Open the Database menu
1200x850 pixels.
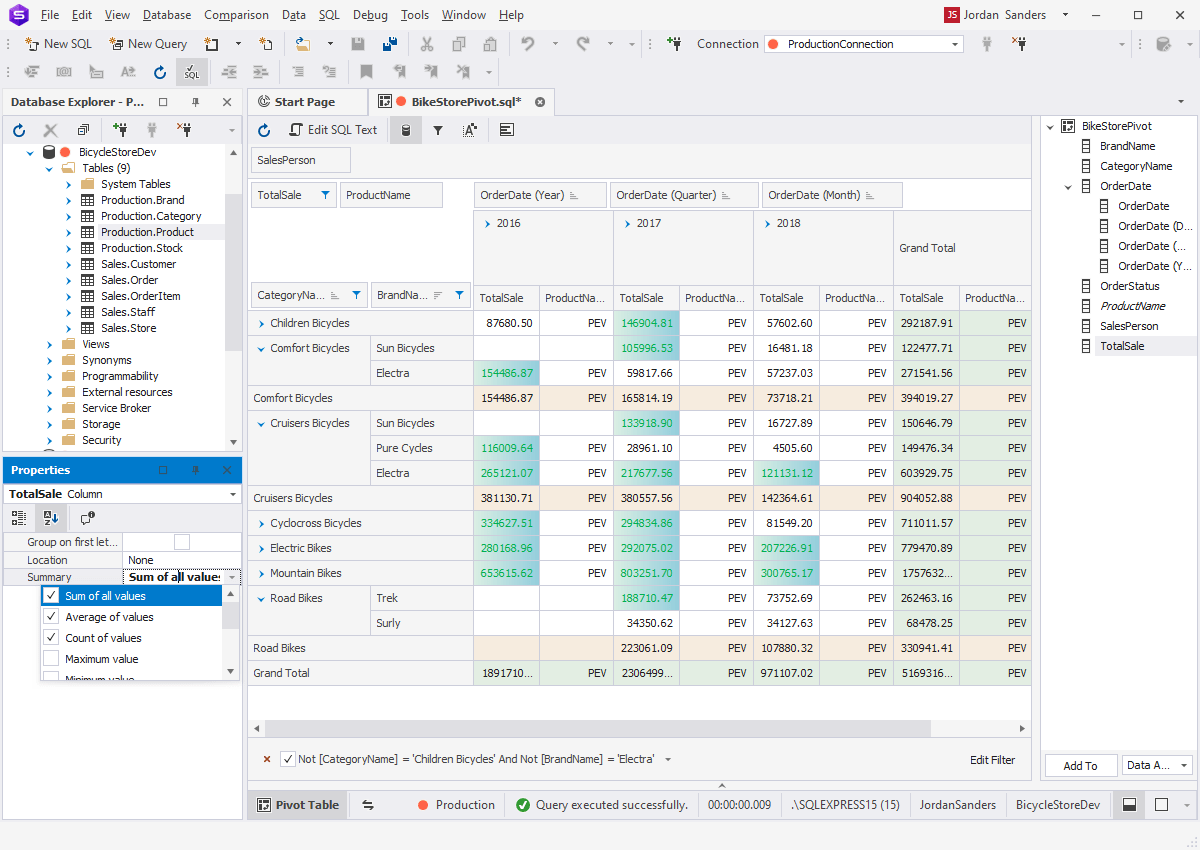[166, 14]
